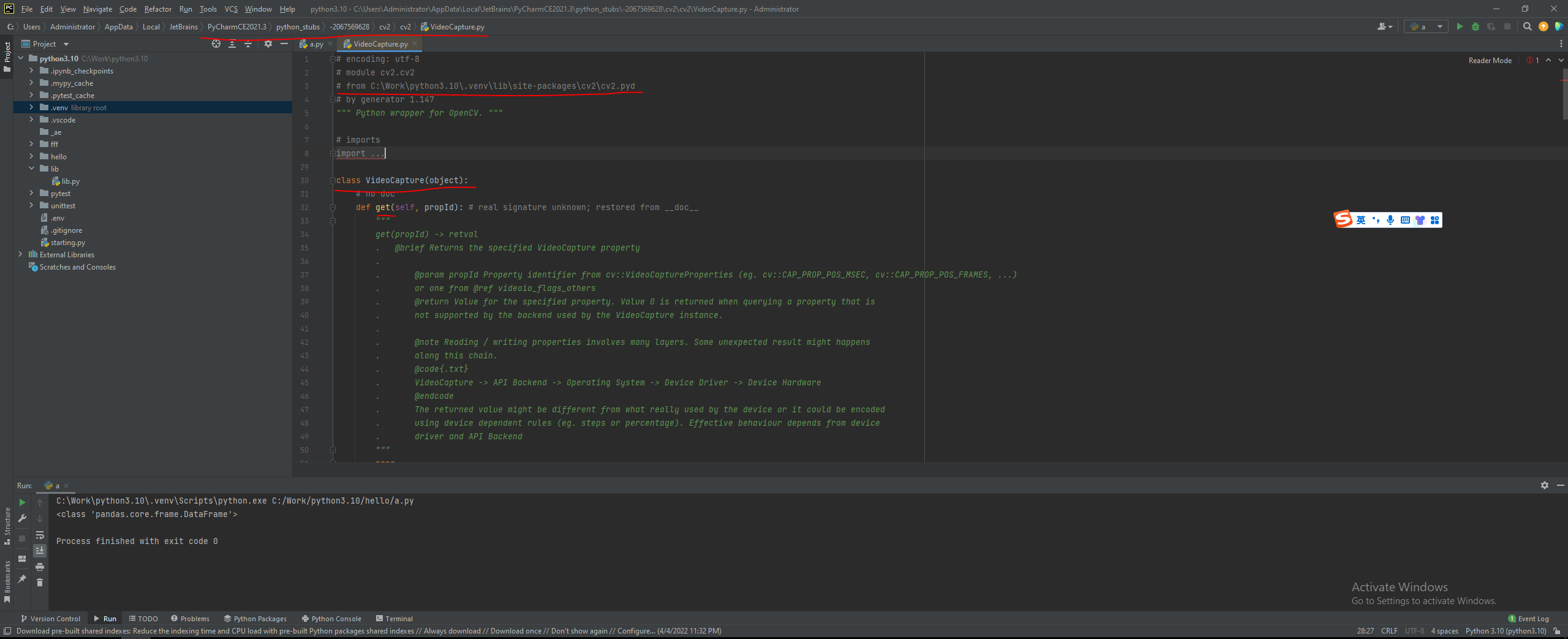Image resolution: width=1568 pixels, height=639 pixels.
Task: Open Project panel gear options
Action: coord(268,43)
